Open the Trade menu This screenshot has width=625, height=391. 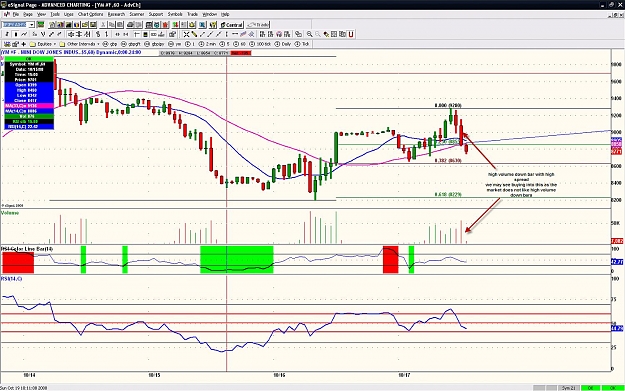[x=193, y=14]
